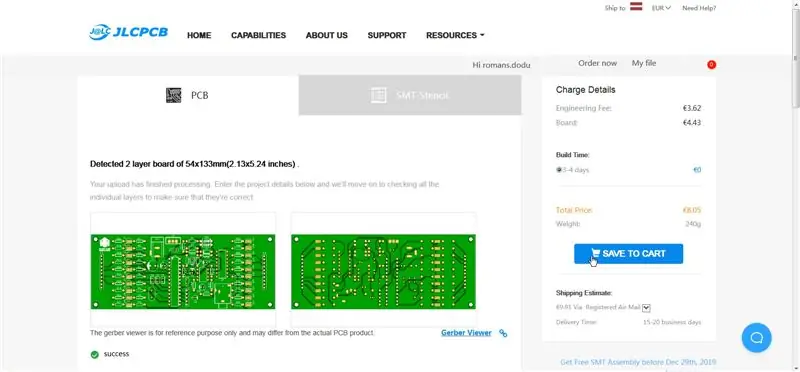Screen dimensions: 800x372
Task: Click the green success check icon
Action: tap(94, 355)
